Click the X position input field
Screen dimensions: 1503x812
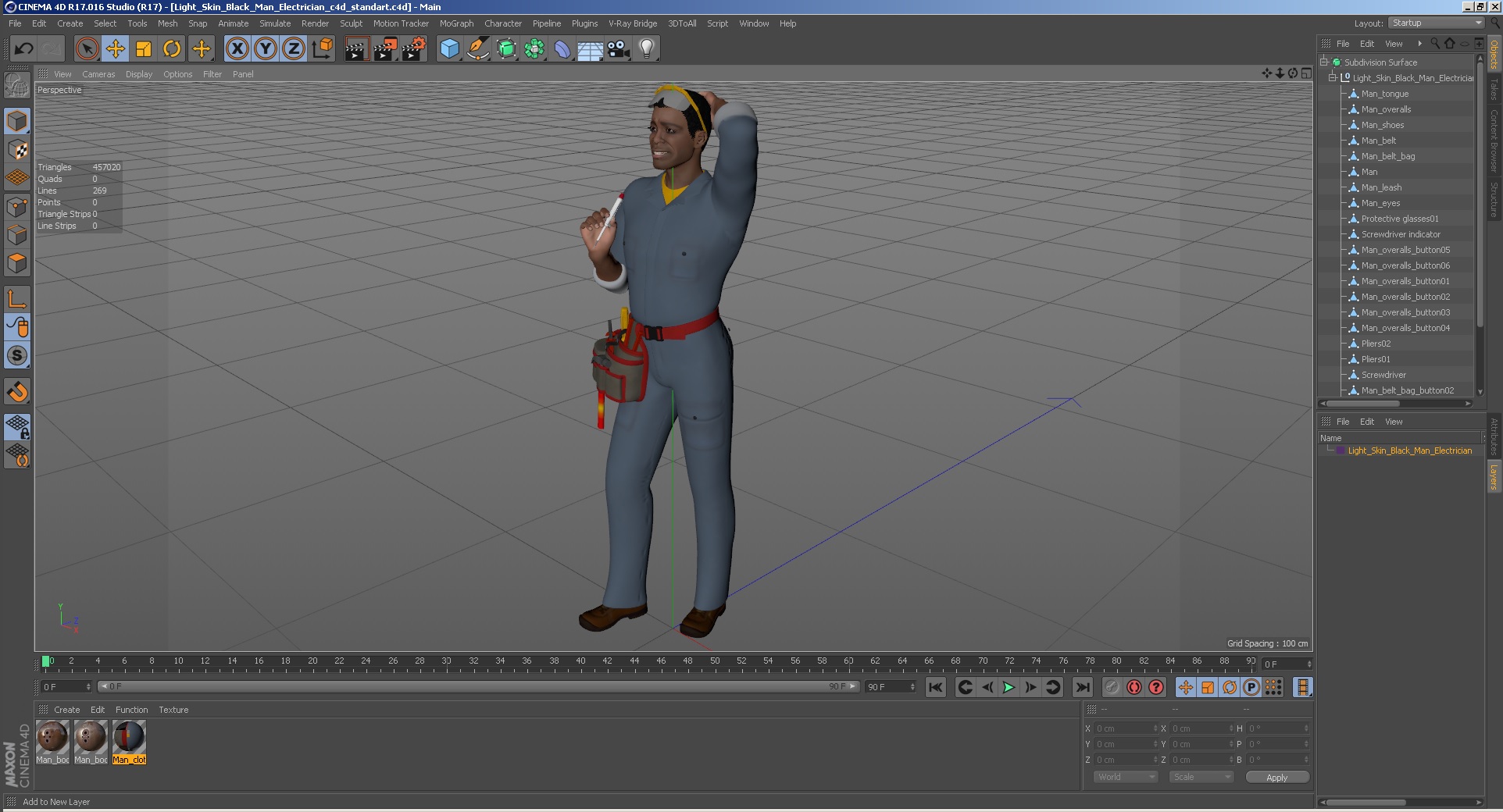(x=1125, y=728)
